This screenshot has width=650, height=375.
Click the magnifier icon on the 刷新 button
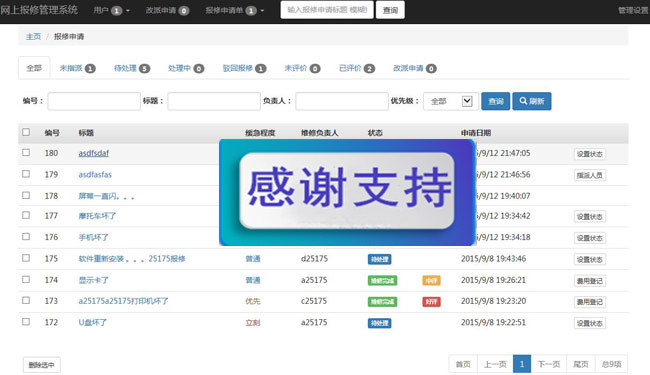523,101
